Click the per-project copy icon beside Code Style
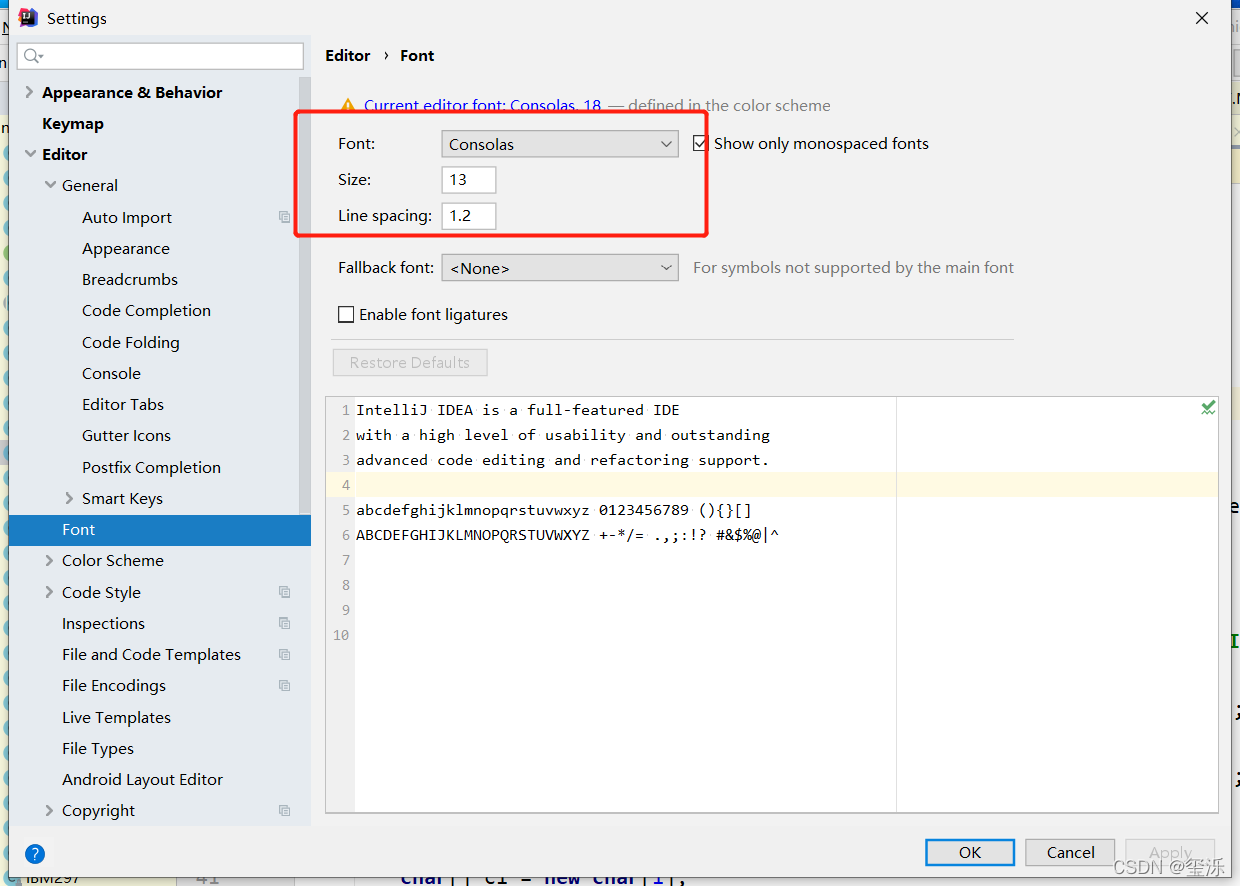The image size is (1240, 886). 284,592
